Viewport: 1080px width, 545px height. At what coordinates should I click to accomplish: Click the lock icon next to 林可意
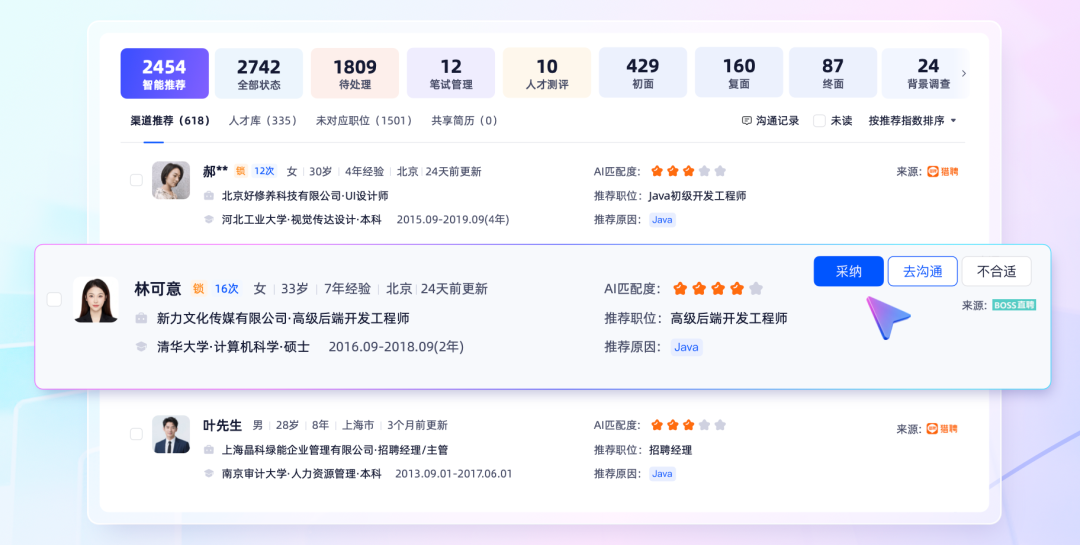198,289
